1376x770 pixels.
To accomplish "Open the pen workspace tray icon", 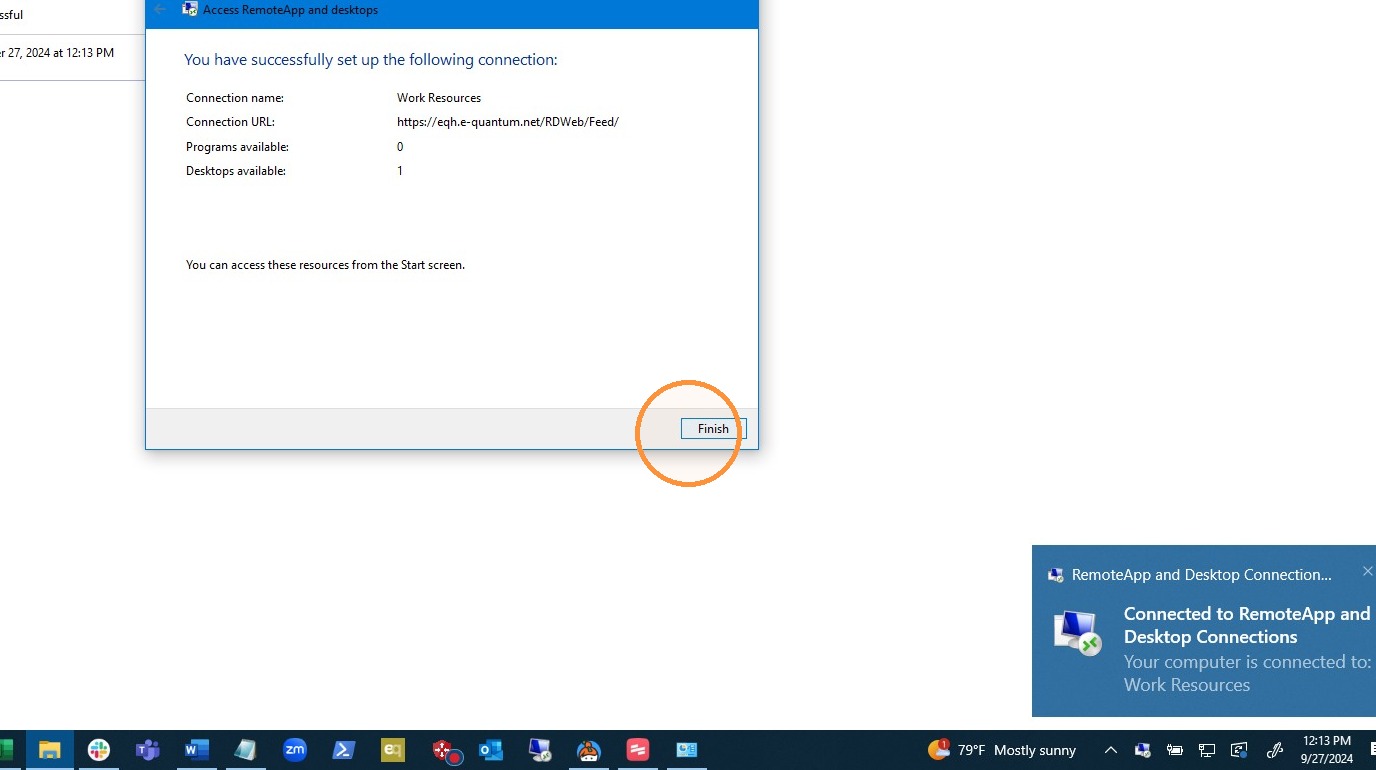I will tap(1275, 750).
